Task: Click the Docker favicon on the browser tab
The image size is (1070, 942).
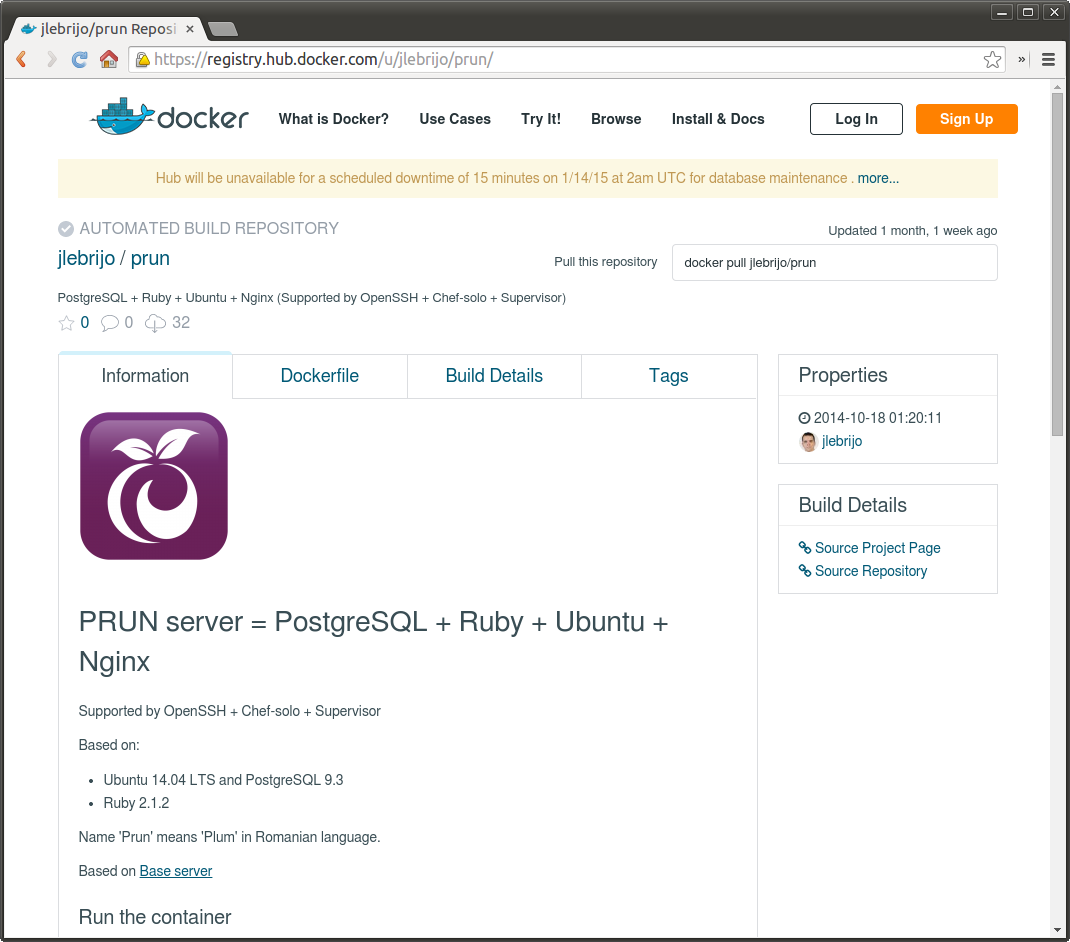Action: coord(29,29)
